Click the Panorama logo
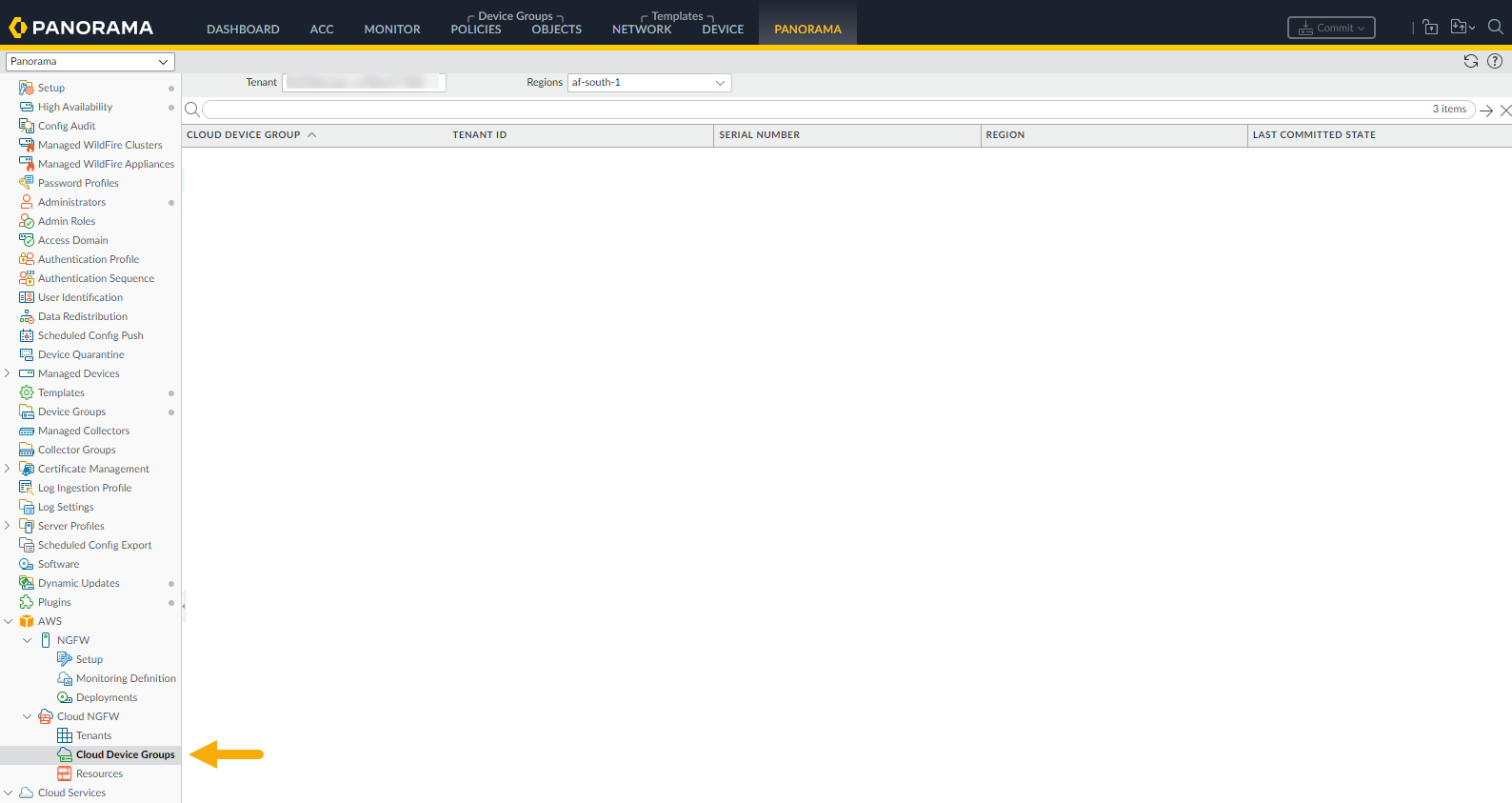 81,28
